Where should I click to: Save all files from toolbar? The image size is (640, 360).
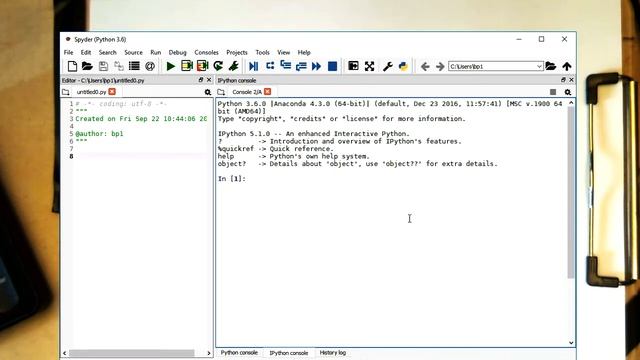click(119, 66)
